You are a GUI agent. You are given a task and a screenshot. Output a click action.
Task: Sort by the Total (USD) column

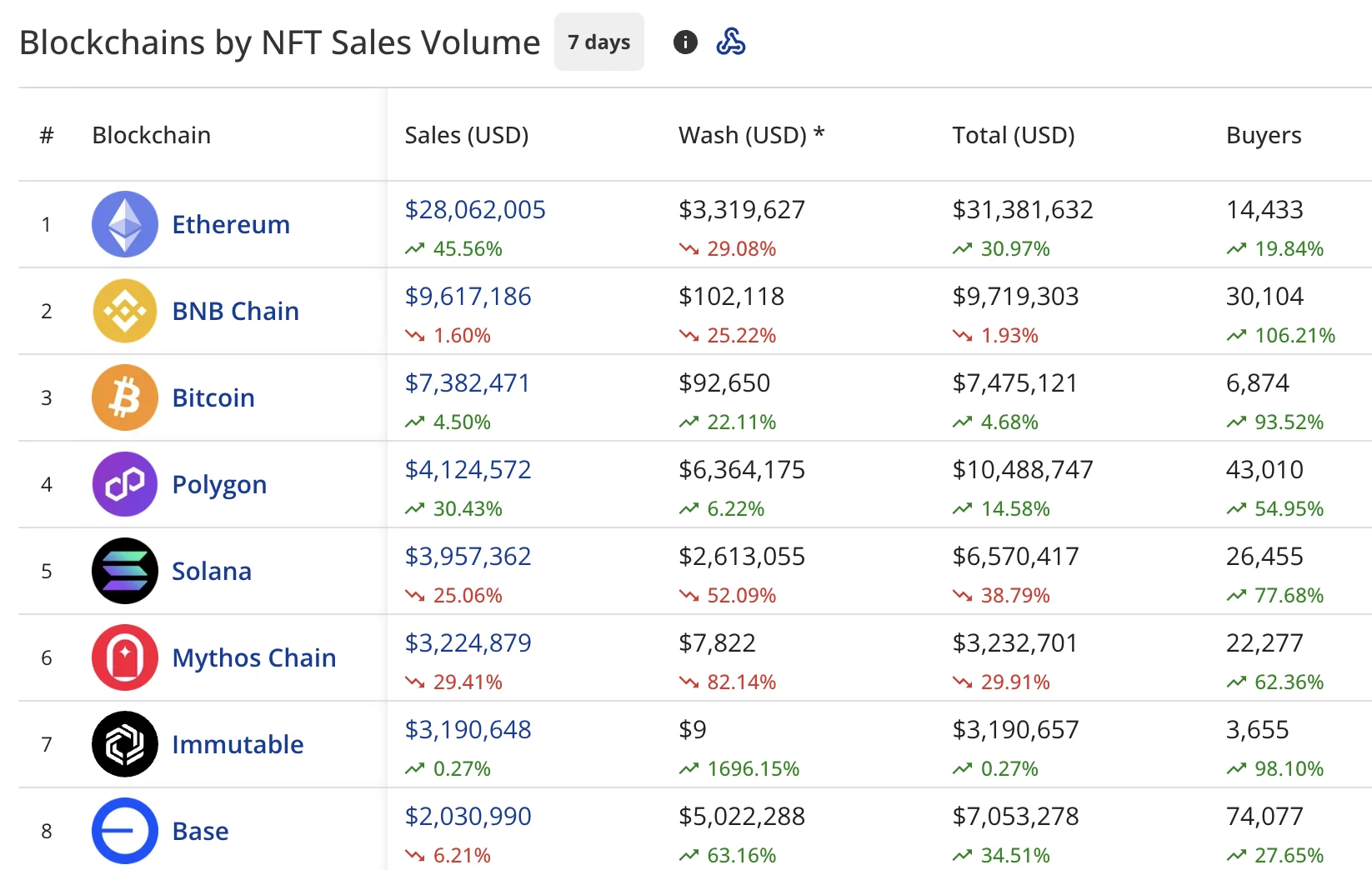[x=1013, y=135]
